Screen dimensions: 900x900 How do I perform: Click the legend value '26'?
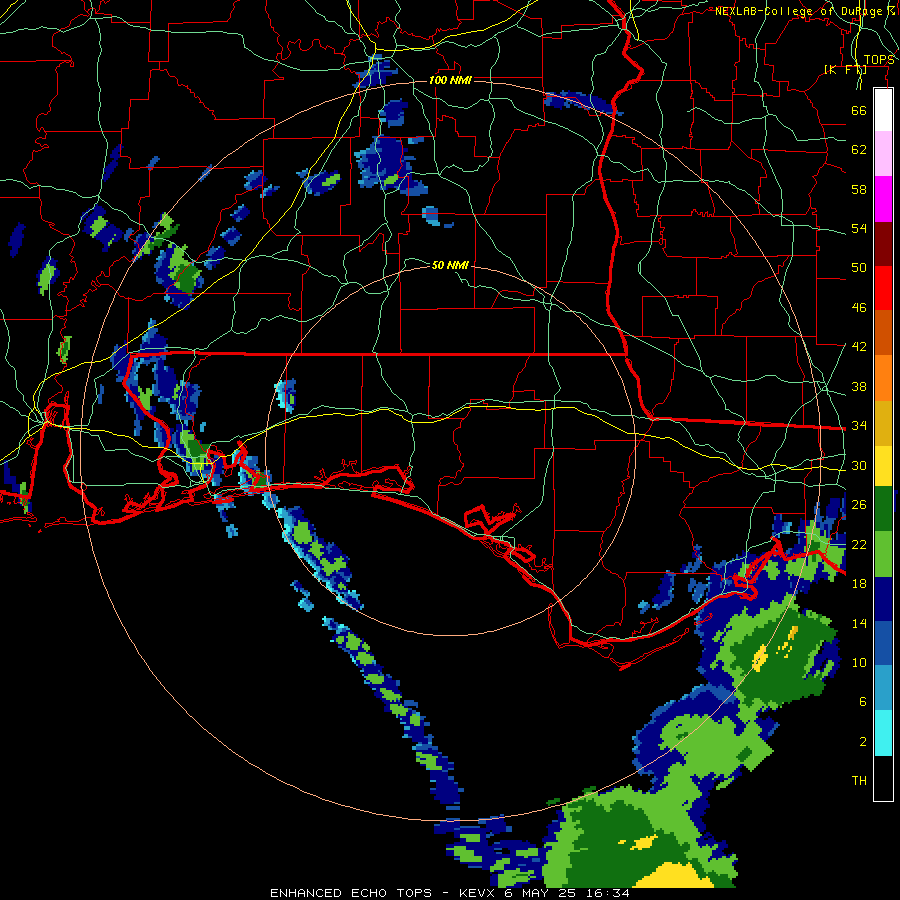[x=859, y=505]
